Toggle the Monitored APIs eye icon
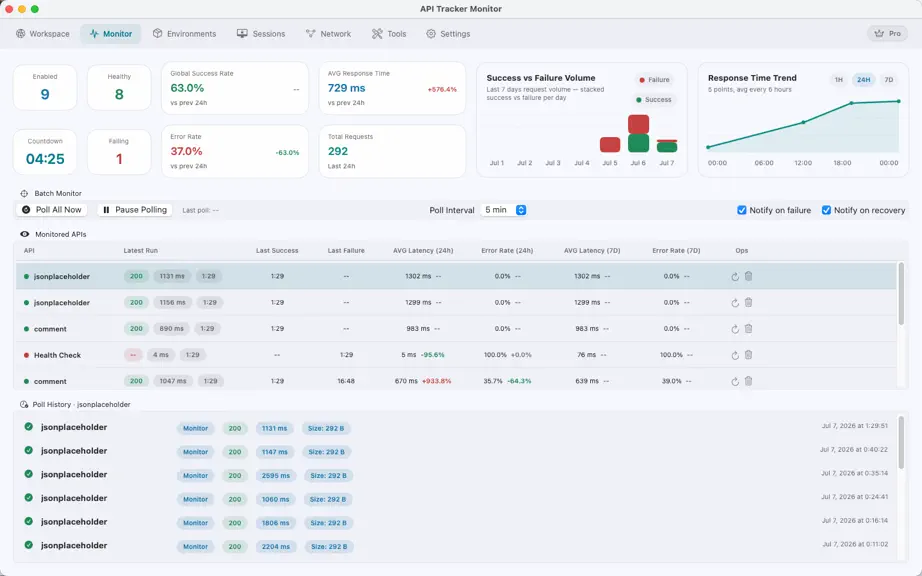 pyautogui.click(x=25, y=234)
